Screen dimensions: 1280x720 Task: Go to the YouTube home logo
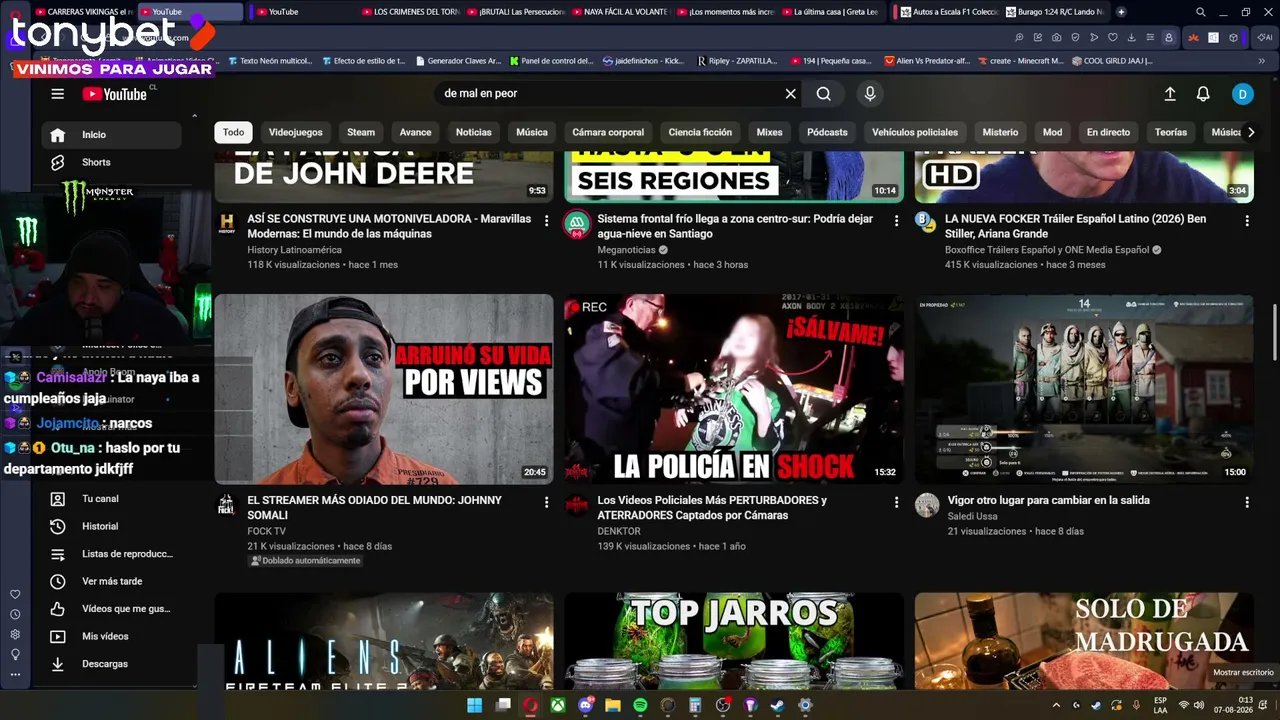click(115, 94)
